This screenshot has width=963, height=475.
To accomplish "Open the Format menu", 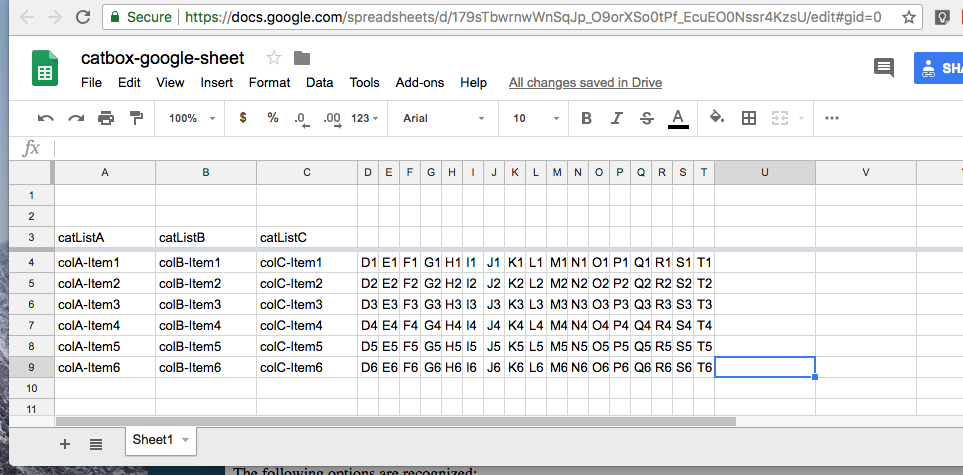I will pyautogui.click(x=269, y=82).
